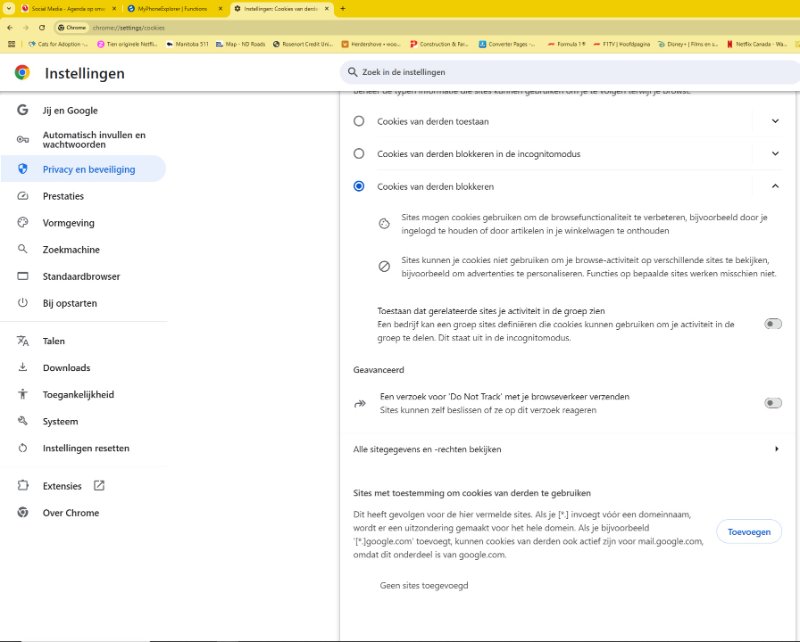Viewport: 800px width, 642px height.
Task: Click the Do Not Track arrow icon
Action: (360, 403)
